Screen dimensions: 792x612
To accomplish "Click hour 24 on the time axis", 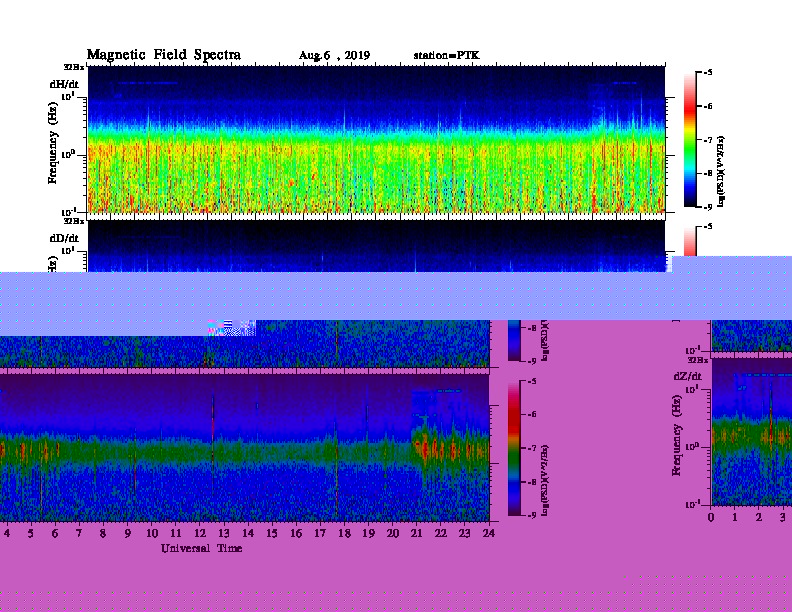I will click(x=488, y=533).
